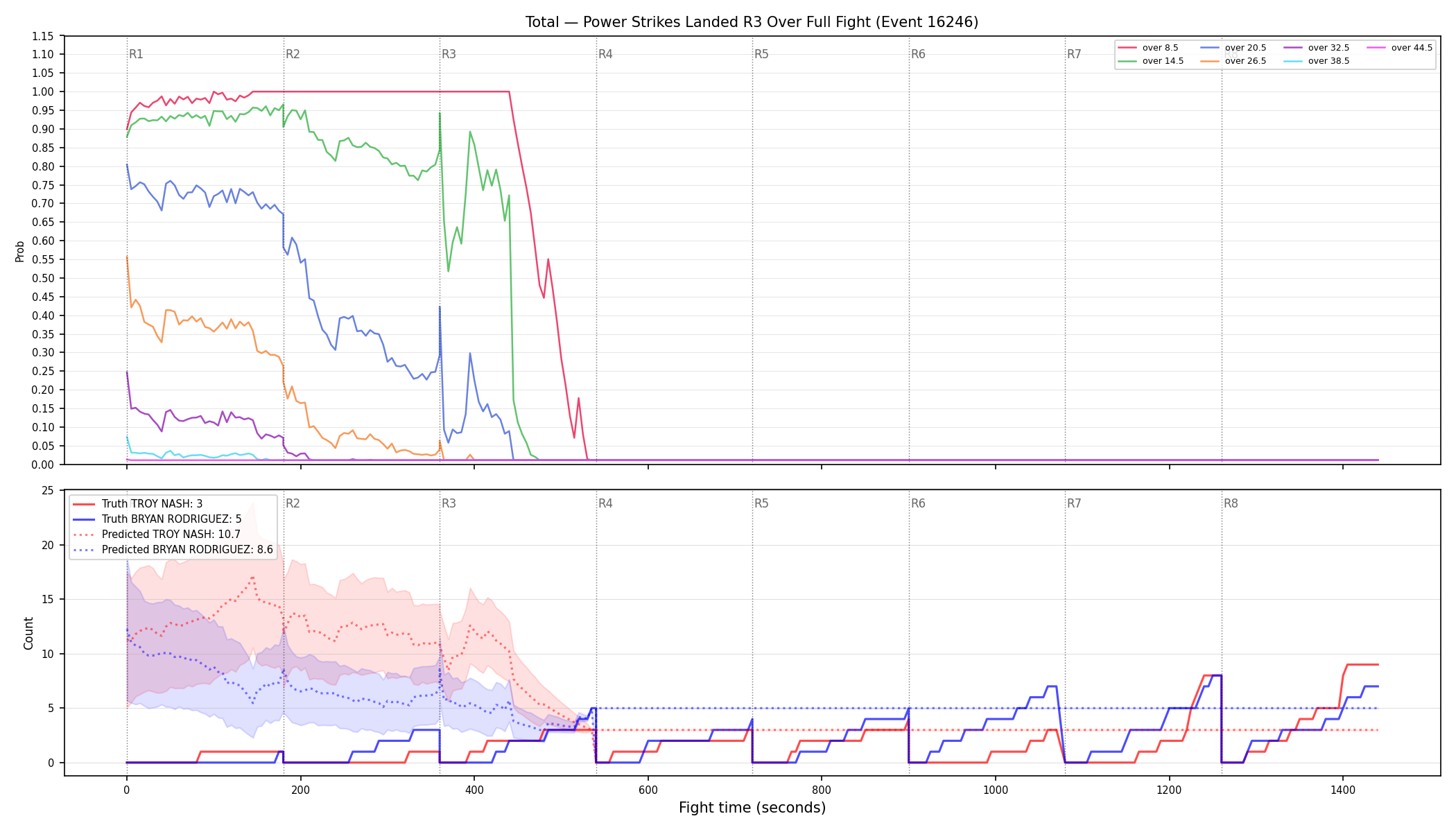Click the R7 round label in the probability chart

tap(1074, 54)
